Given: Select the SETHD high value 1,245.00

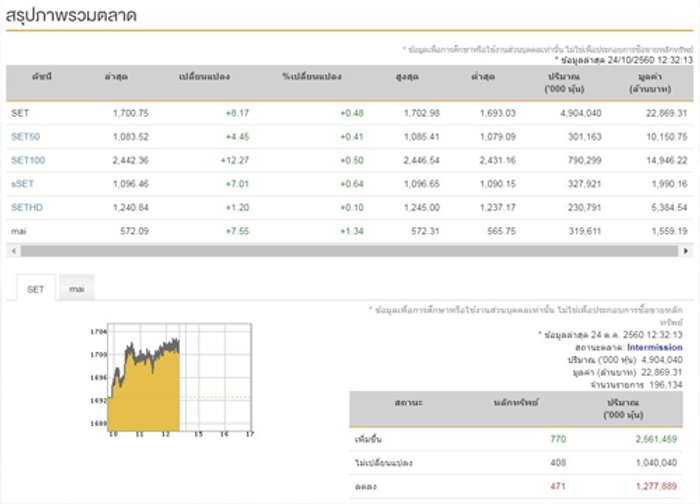Looking at the screenshot, I should click(x=421, y=208).
